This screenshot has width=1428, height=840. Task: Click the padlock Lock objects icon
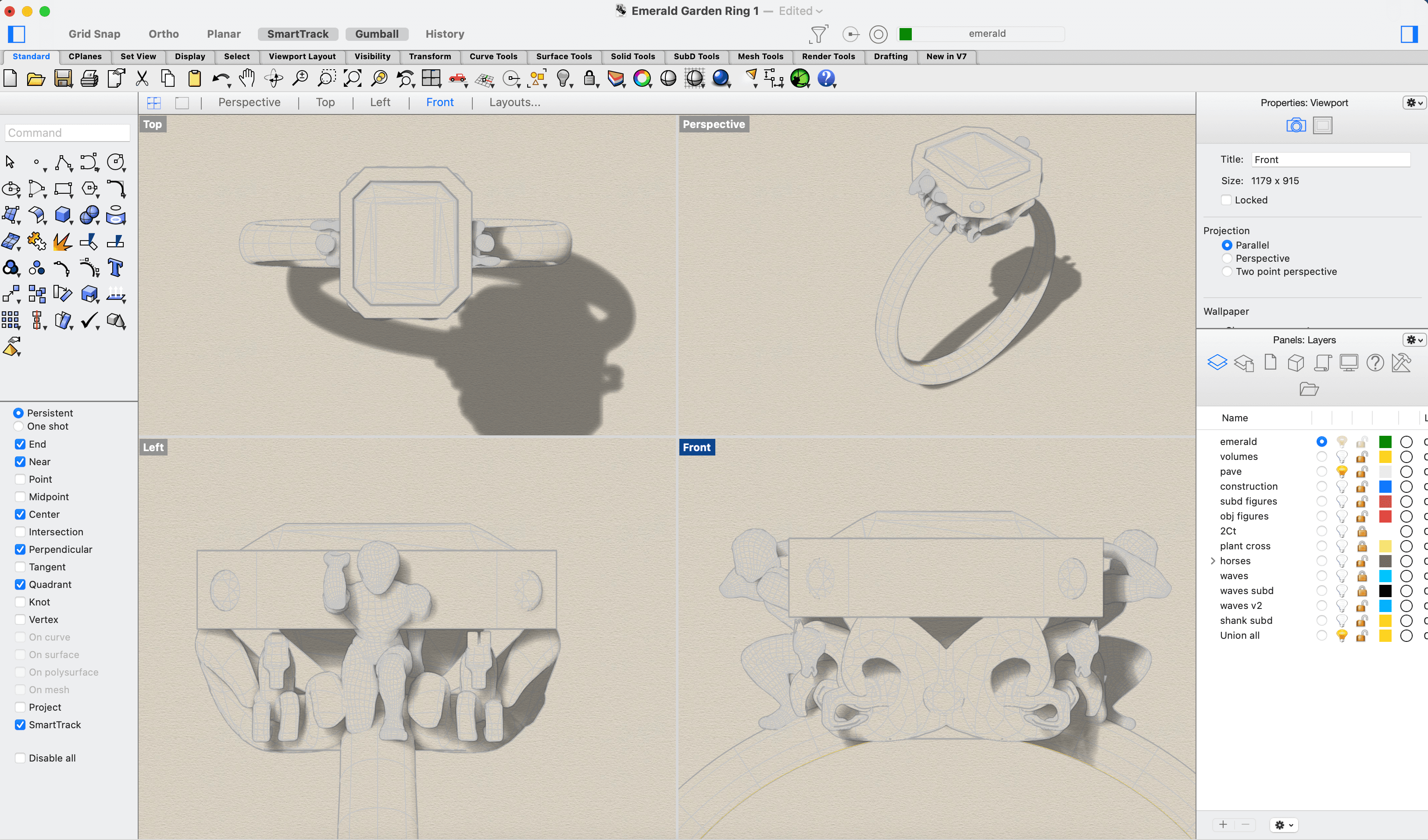[589, 78]
